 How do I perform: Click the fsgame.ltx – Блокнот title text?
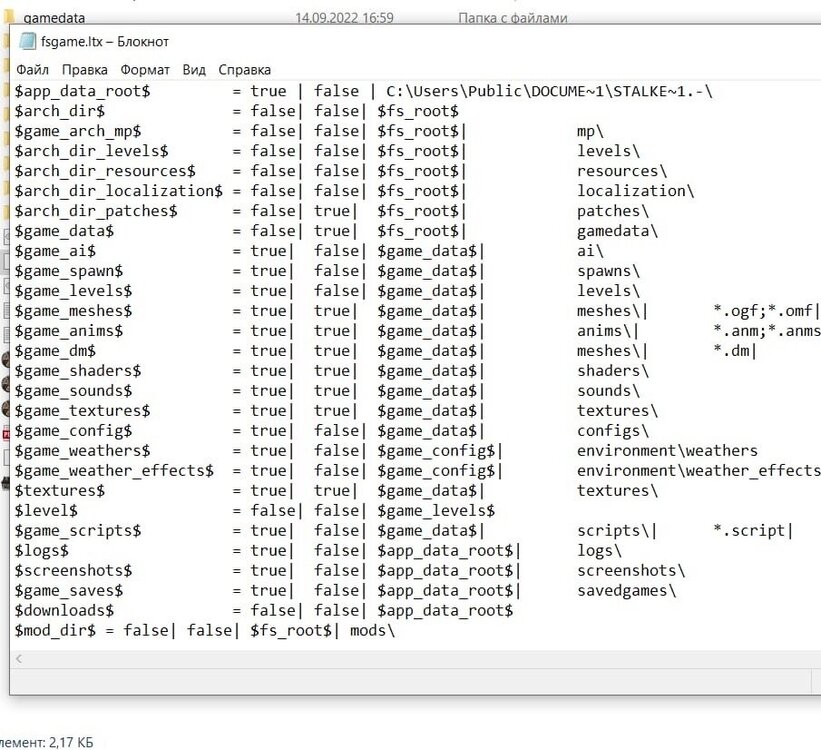(x=105, y=41)
